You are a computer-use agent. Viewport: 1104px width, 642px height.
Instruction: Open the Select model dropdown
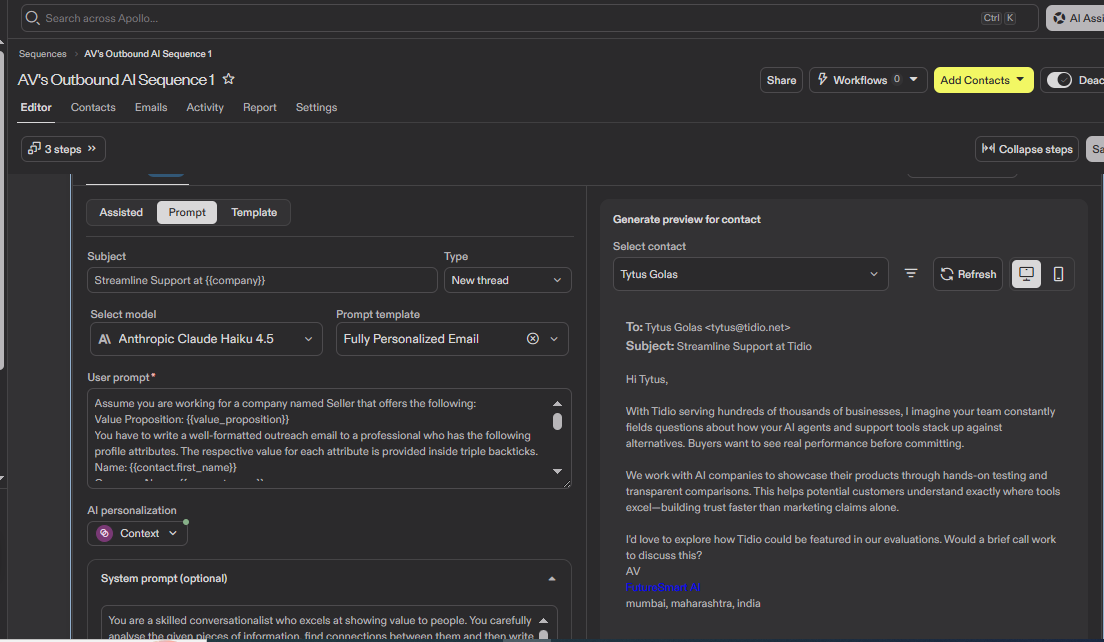coord(206,339)
